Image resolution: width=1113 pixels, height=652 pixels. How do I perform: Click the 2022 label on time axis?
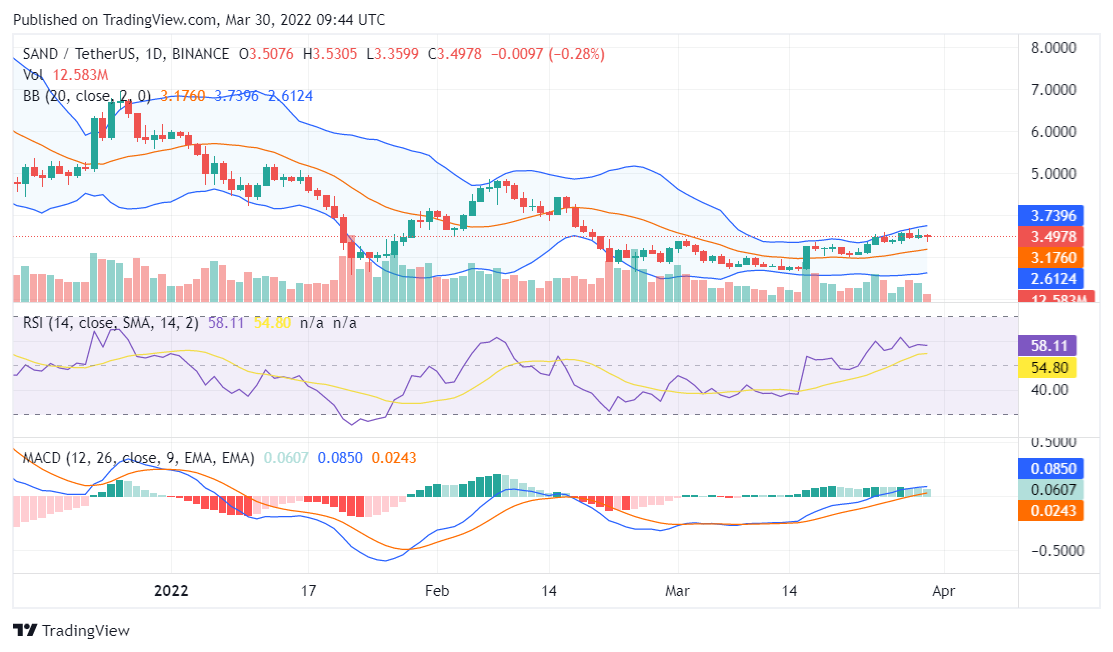pyautogui.click(x=170, y=590)
